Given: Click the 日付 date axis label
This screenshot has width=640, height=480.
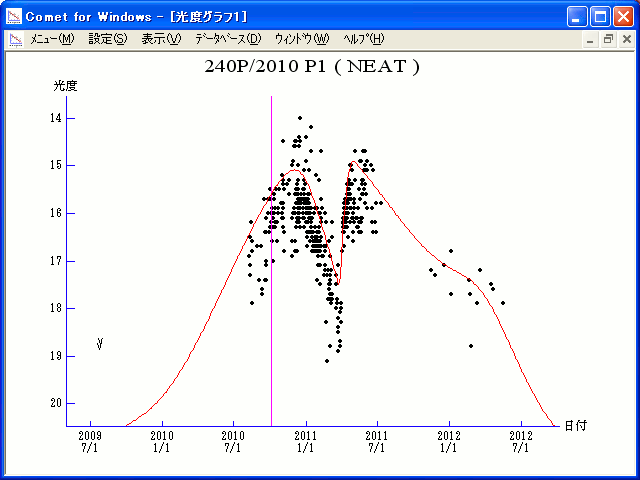Looking at the screenshot, I should click(x=574, y=425).
